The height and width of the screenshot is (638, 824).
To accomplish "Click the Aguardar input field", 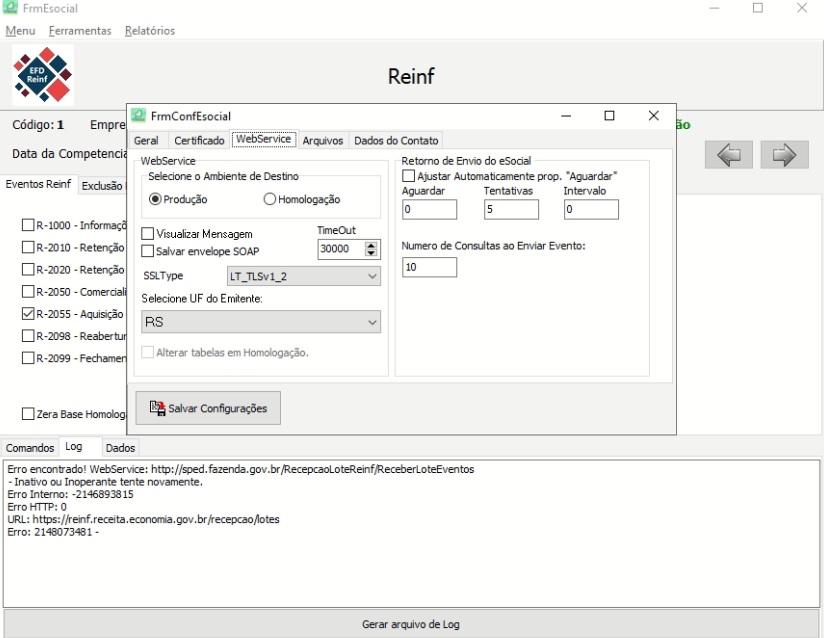I will (429, 209).
